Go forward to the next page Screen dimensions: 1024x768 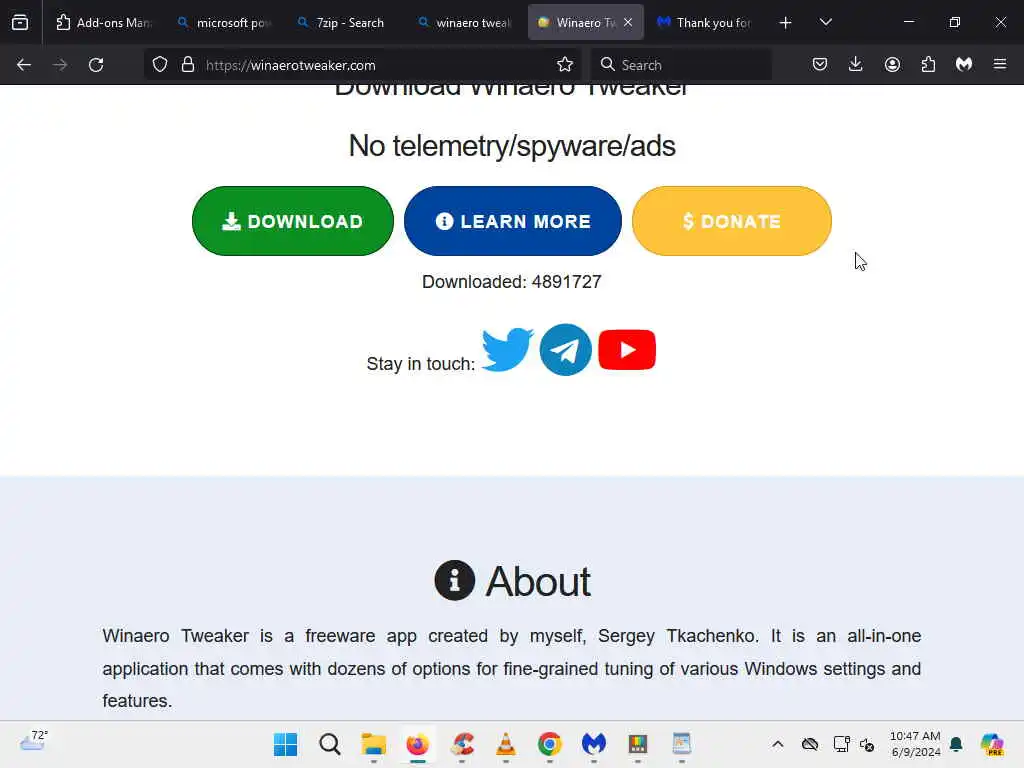pos(59,65)
